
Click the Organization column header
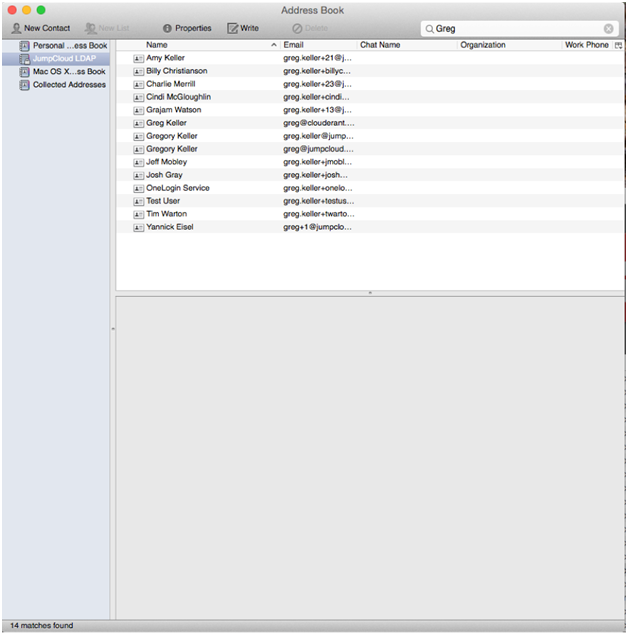coord(505,46)
